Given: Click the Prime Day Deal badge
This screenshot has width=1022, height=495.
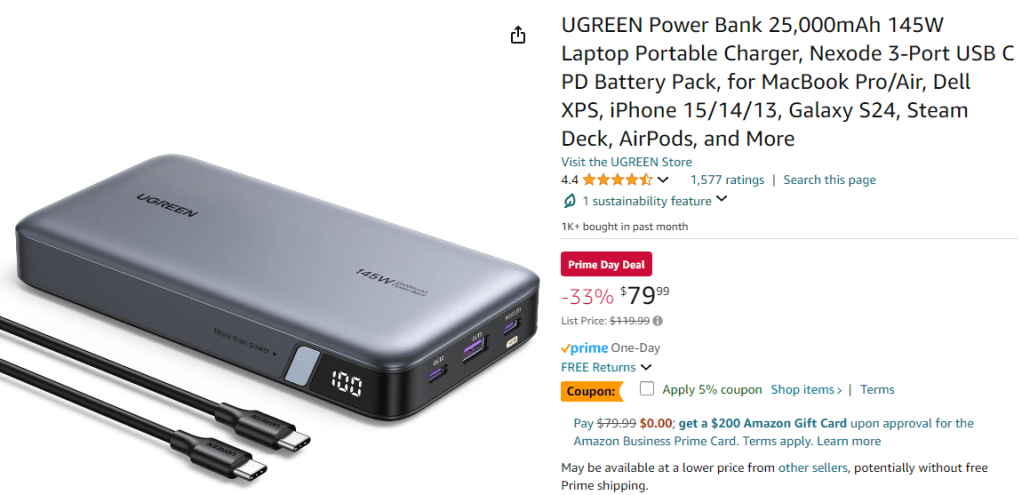Looking at the screenshot, I should [x=606, y=264].
